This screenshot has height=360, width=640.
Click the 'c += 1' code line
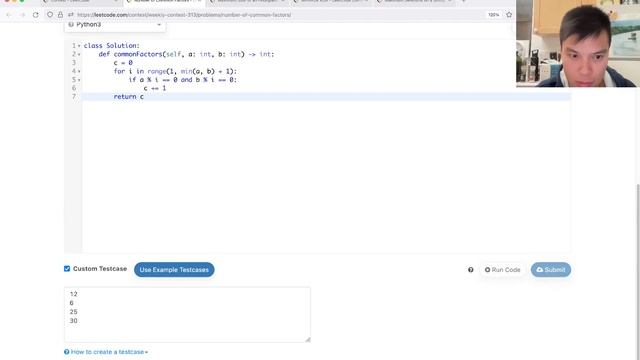(155, 88)
